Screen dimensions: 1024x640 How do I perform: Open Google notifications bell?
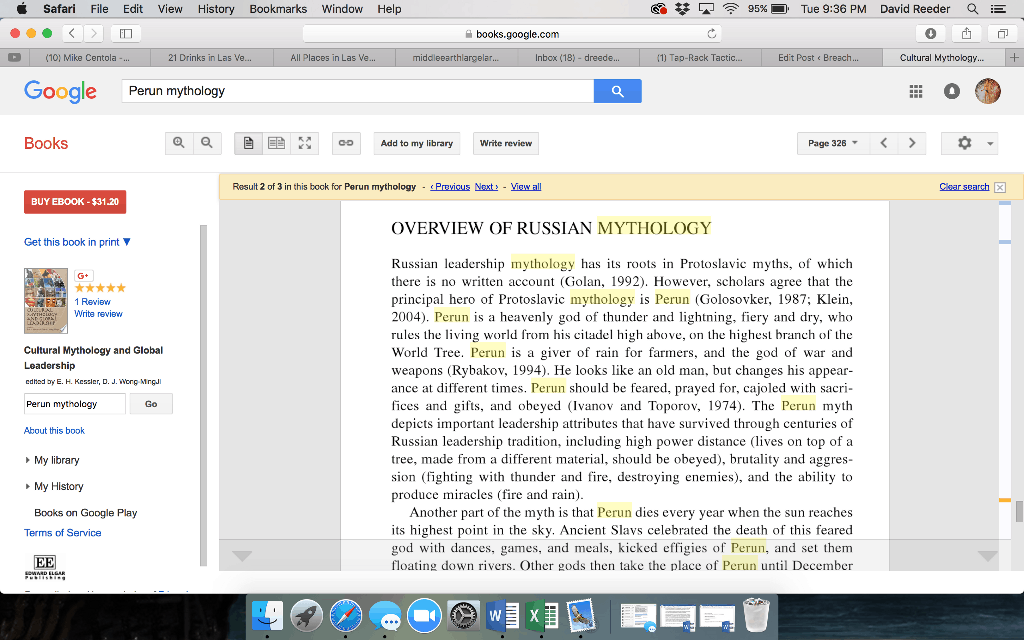952,91
